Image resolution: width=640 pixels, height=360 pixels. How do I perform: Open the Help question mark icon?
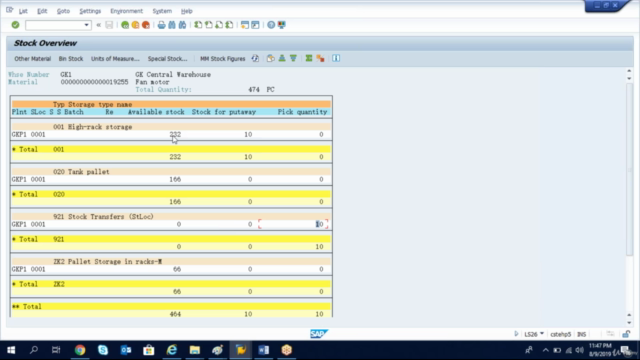pyautogui.click(x=271, y=25)
